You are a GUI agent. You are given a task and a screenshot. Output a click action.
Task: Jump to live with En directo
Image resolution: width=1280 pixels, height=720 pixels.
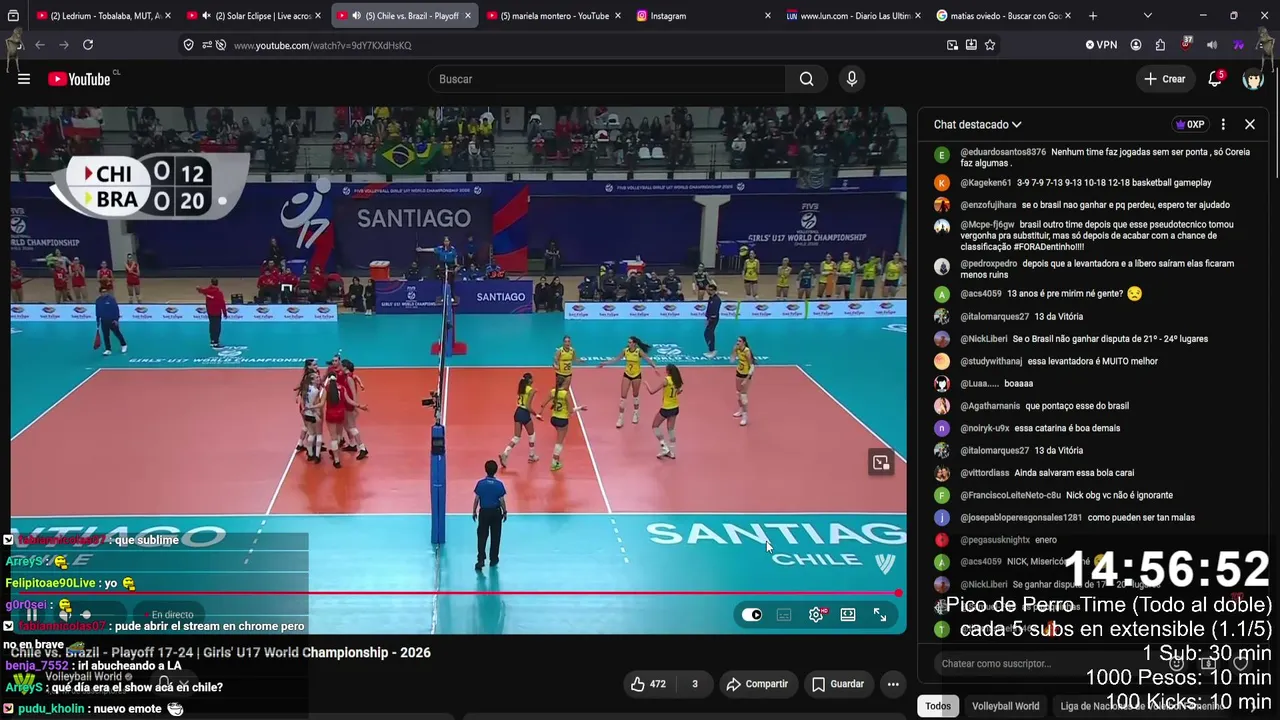tap(168, 615)
